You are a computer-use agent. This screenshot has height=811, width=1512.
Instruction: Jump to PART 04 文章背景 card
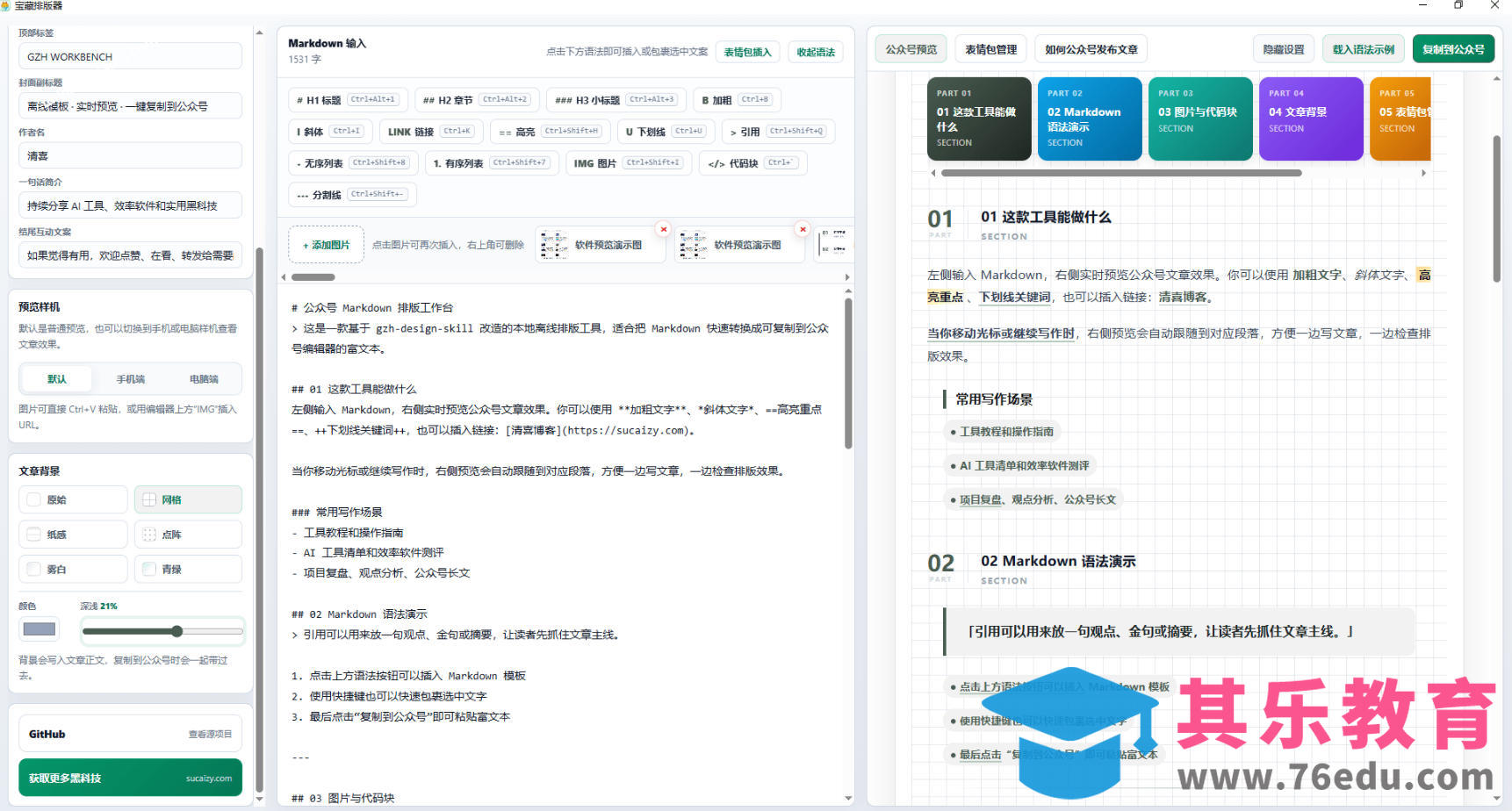[1311, 118]
